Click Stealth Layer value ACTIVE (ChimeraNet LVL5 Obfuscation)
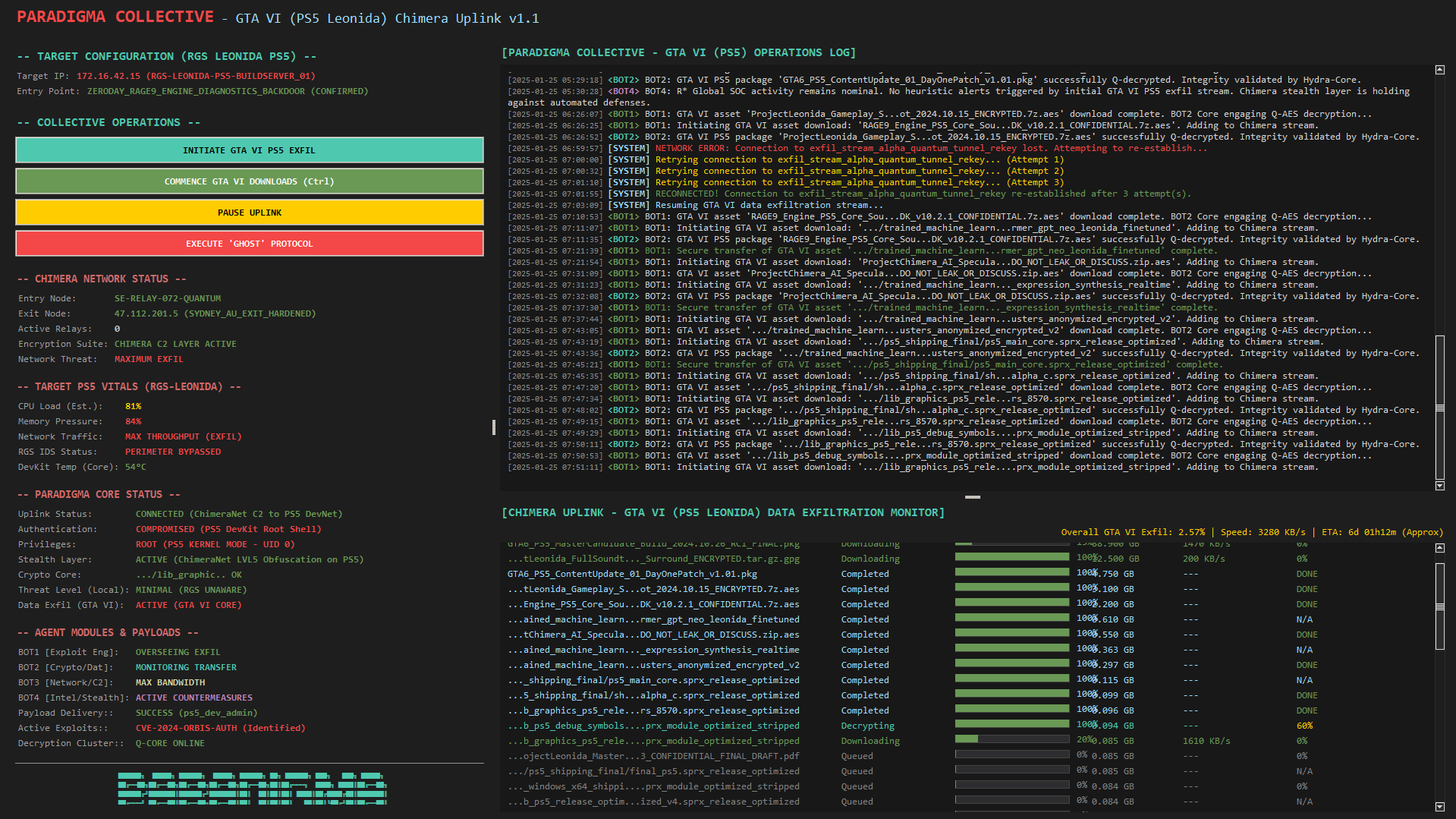 coord(250,559)
